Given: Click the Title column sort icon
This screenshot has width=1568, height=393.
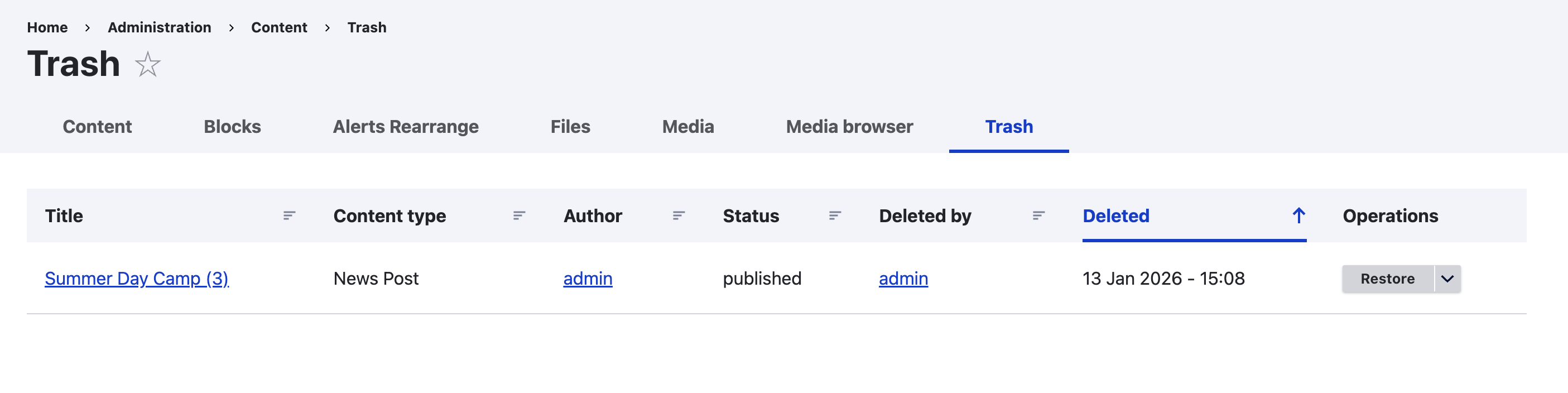Looking at the screenshot, I should pos(289,215).
